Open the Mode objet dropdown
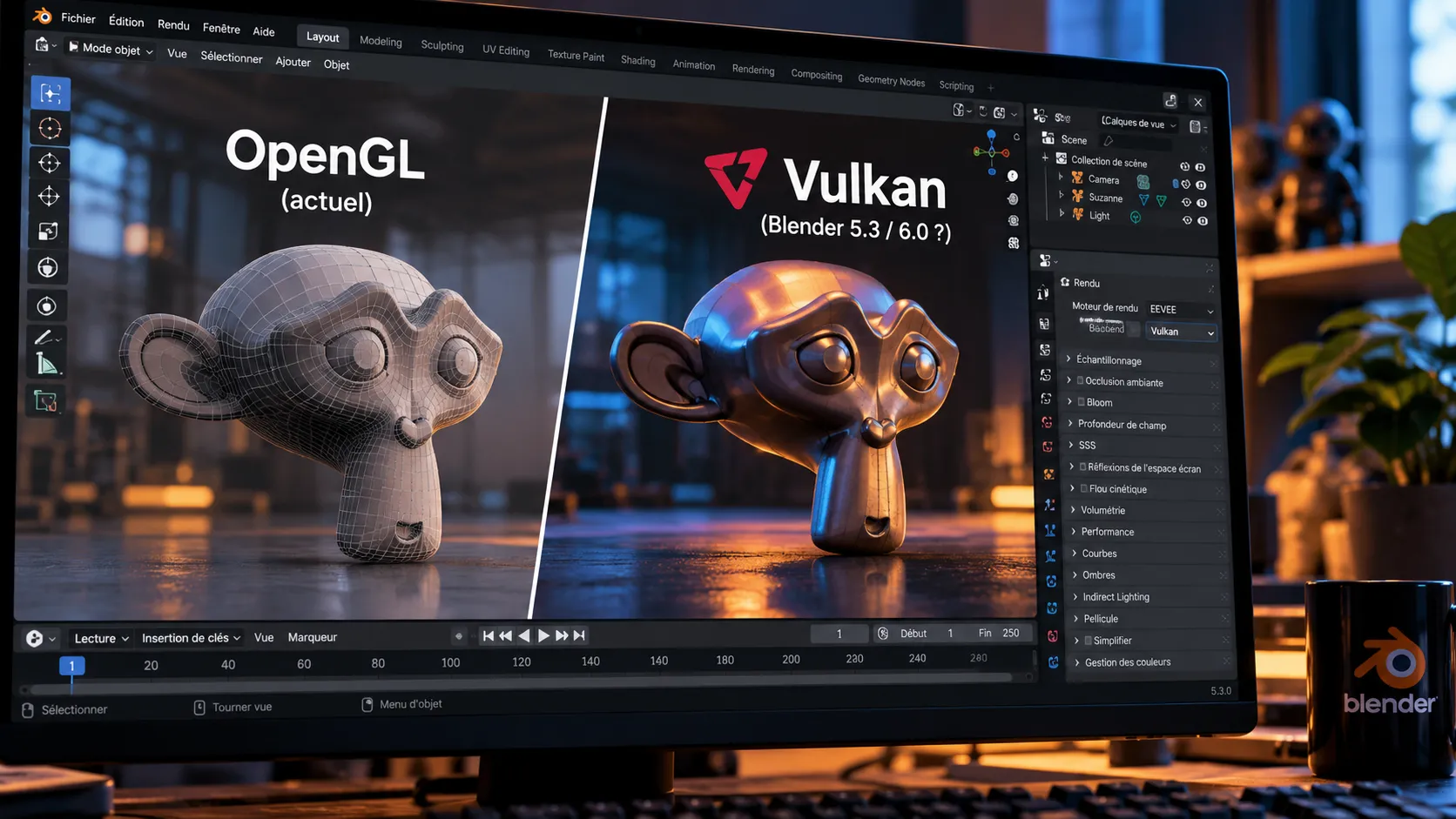1456x819 pixels. coord(111,49)
